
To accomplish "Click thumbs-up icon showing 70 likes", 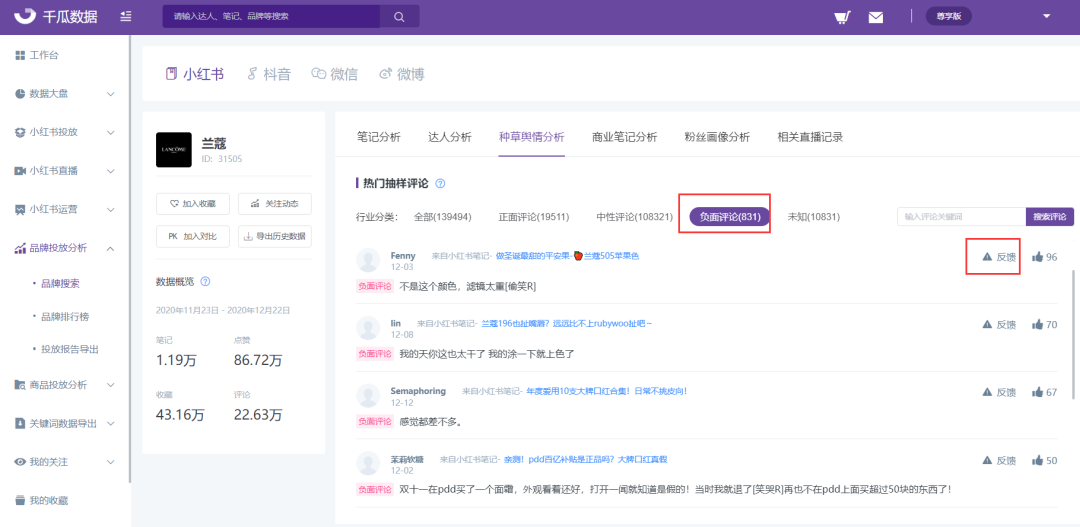I will [x=1037, y=324].
